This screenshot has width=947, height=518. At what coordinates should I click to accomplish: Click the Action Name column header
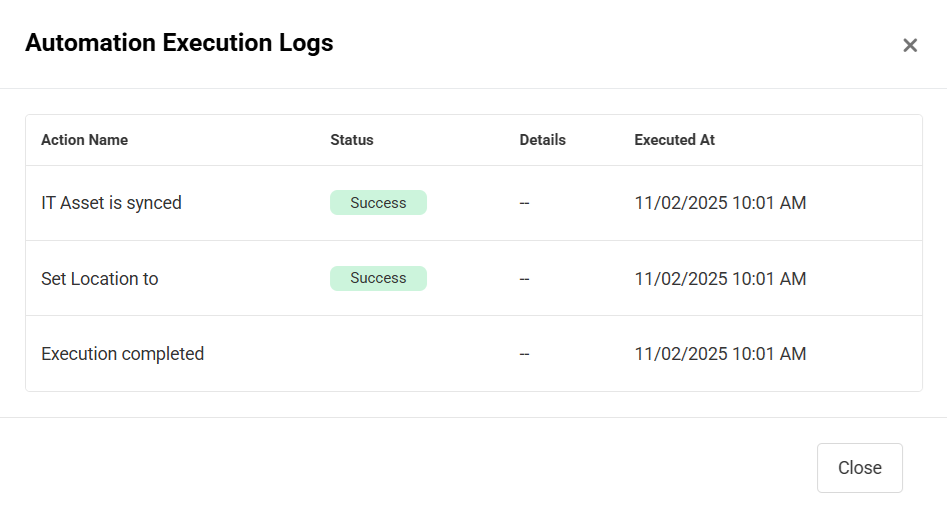(84, 140)
